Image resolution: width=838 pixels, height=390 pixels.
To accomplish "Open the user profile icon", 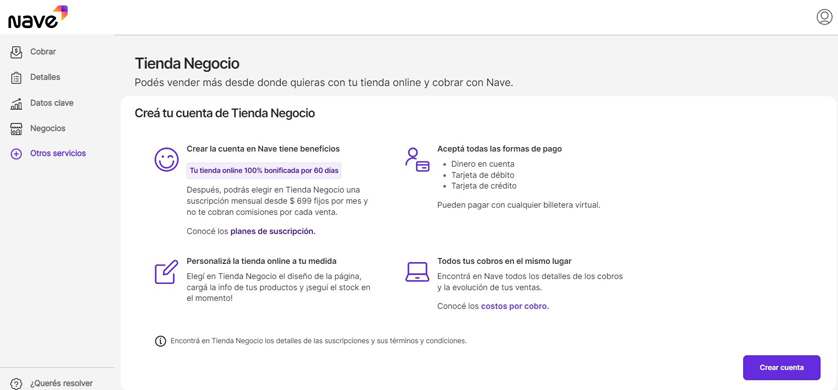I will [x=824, y=17].
